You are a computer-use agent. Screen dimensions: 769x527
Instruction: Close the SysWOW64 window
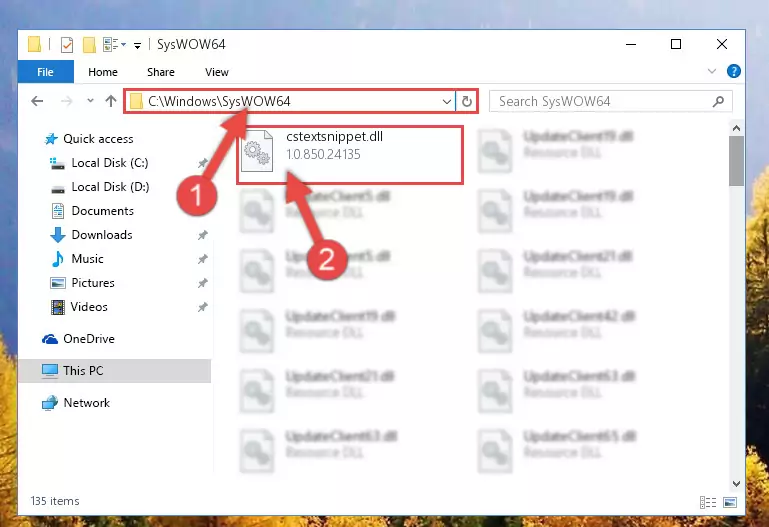(721, 45)
